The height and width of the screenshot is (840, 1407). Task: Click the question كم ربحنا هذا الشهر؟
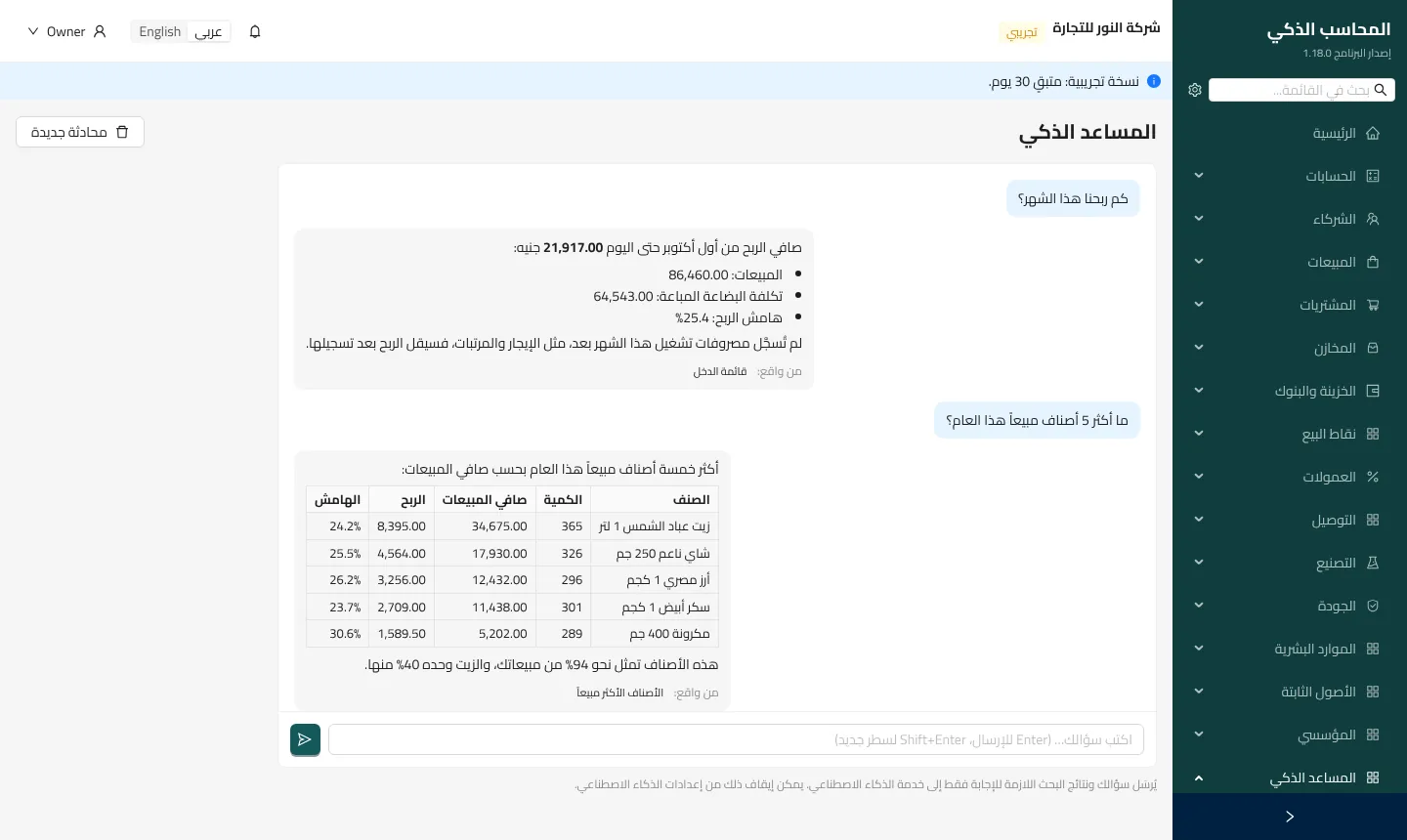1073,198
